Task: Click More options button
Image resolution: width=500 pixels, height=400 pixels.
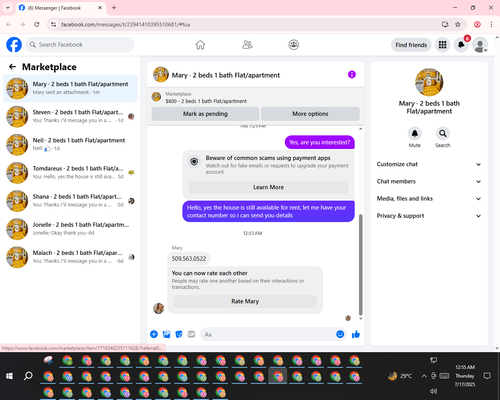Action: click(310, 114)
